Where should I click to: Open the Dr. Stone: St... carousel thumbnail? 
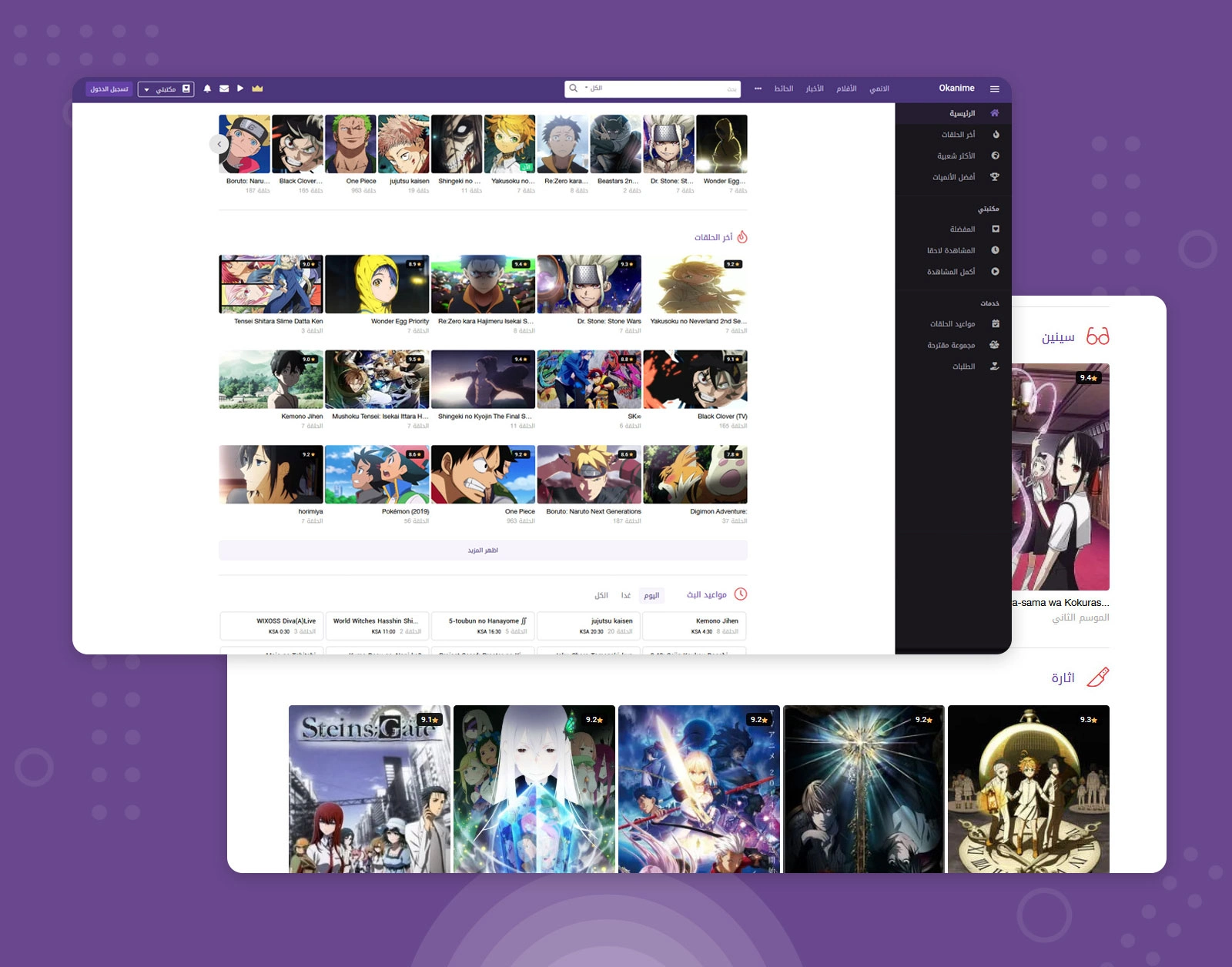pyautogui.click(x=669, y=144)
